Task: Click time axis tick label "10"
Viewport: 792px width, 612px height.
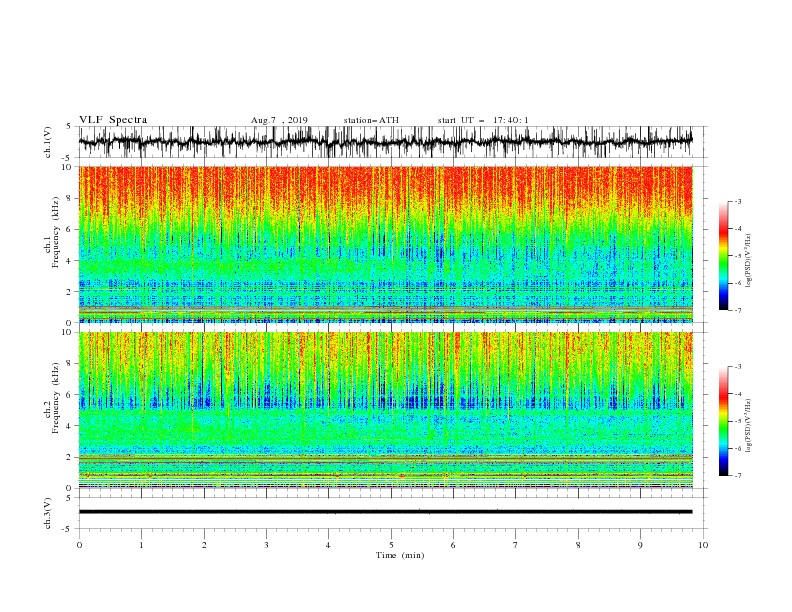Action: [703, 545]
